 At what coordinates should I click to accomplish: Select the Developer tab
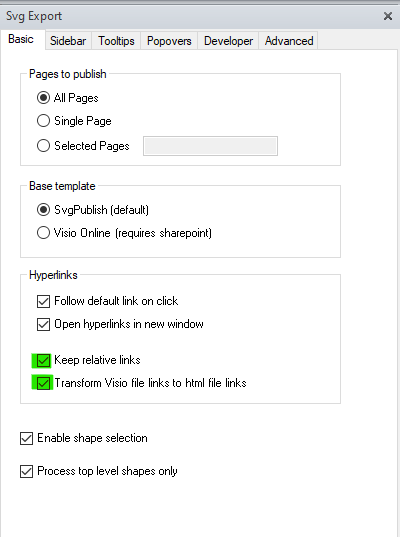(x=228, y=41)
